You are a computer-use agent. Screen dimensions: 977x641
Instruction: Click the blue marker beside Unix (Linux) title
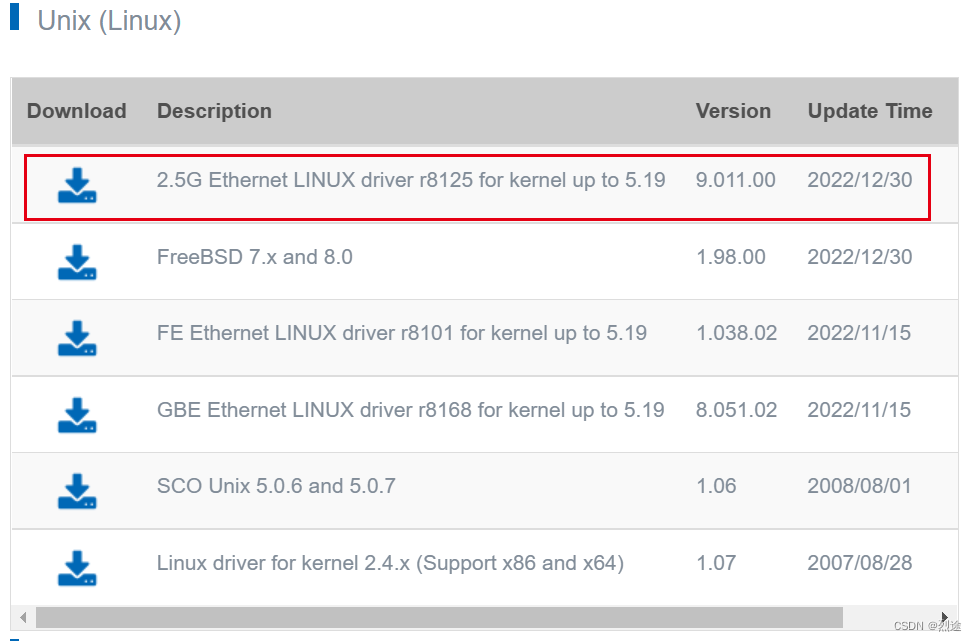click(x=14, y=19)
